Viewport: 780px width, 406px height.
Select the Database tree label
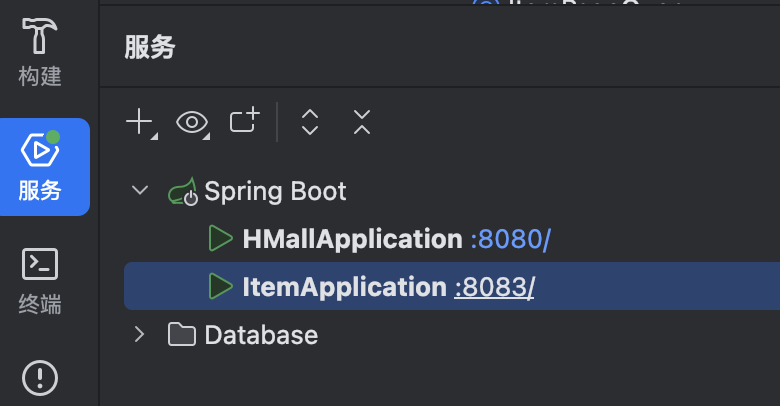[261, 335]
